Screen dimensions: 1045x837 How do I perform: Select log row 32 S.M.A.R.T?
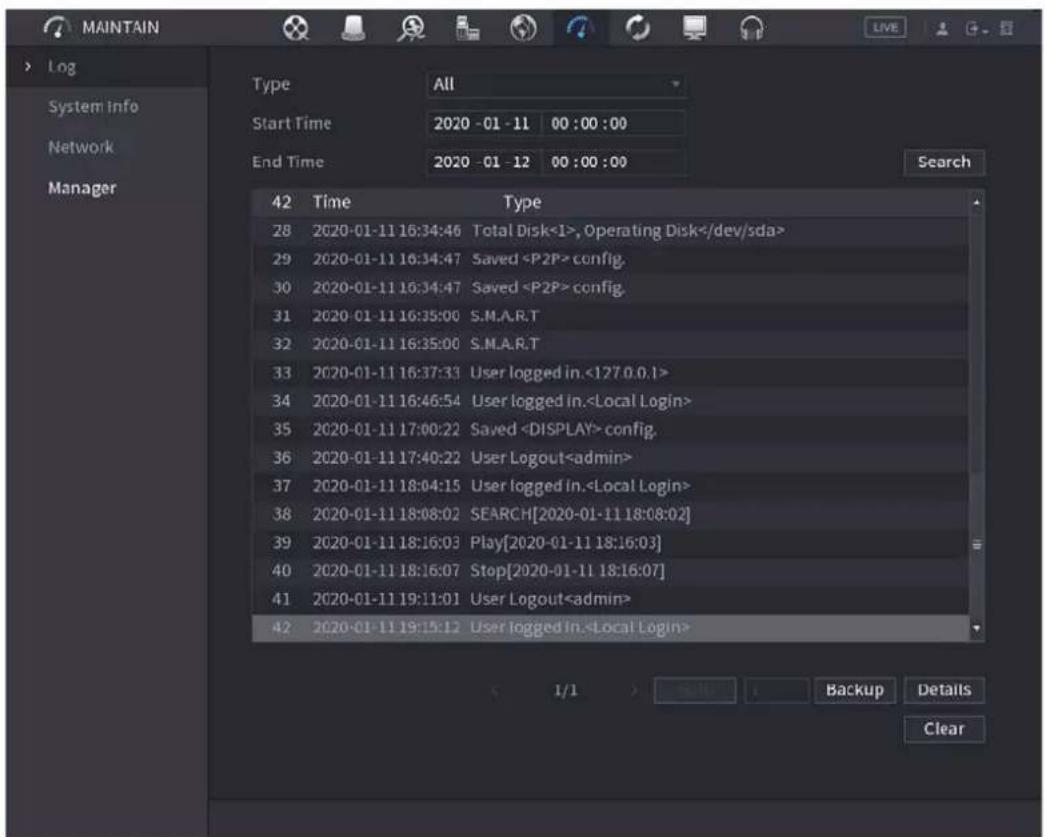610,344
